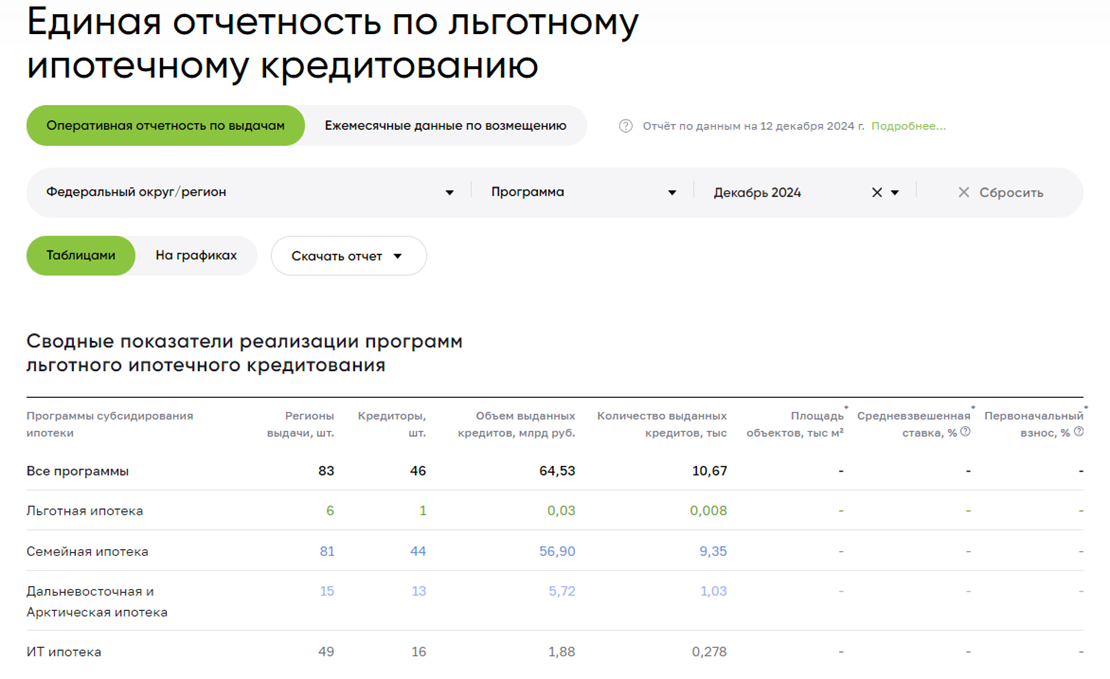Click the Кредиторы, шт. column header
This screenshot has width=1110, height=679.
[x=392, y=424]
